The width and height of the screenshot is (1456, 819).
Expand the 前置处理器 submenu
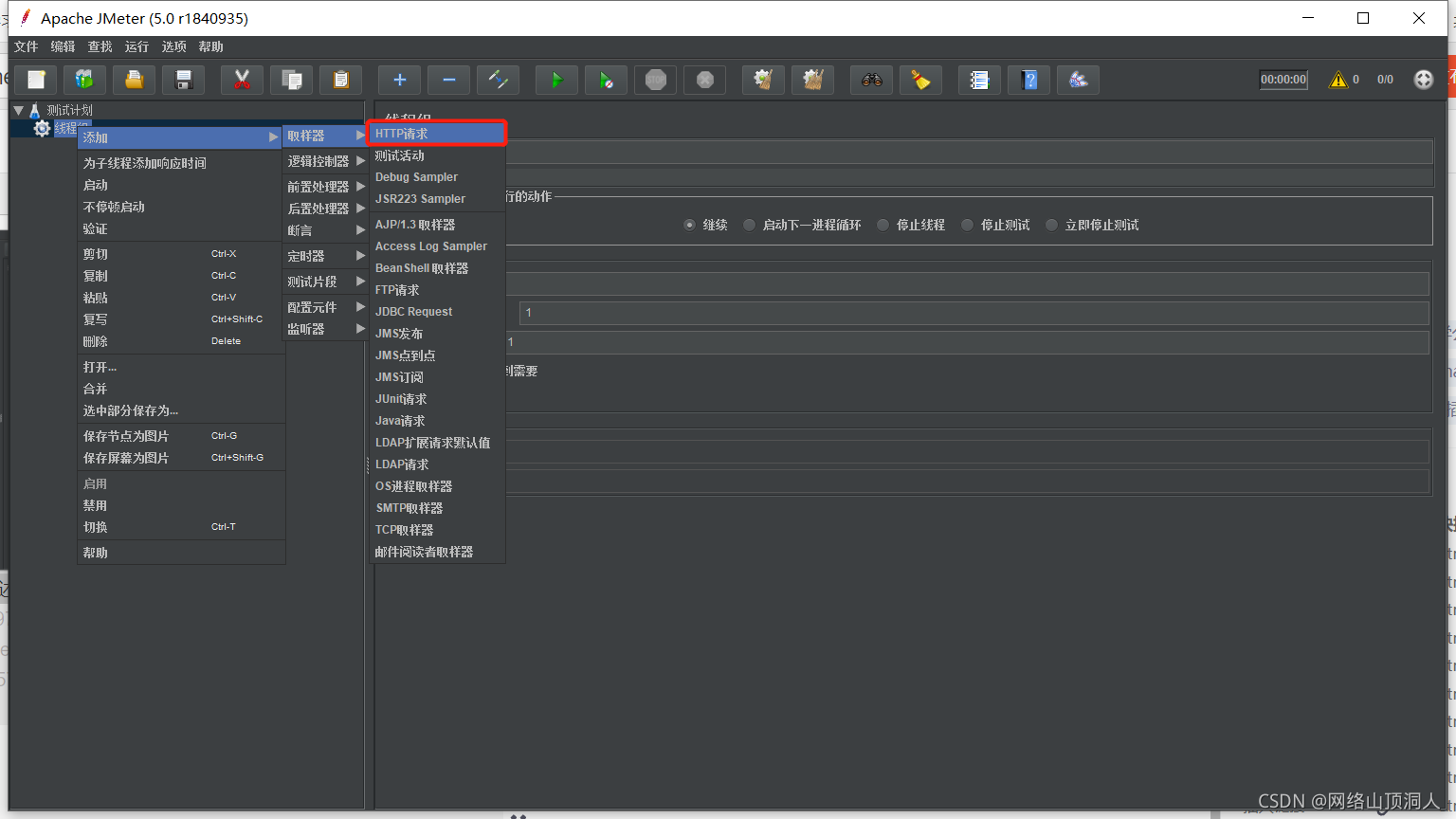point(325,187)
